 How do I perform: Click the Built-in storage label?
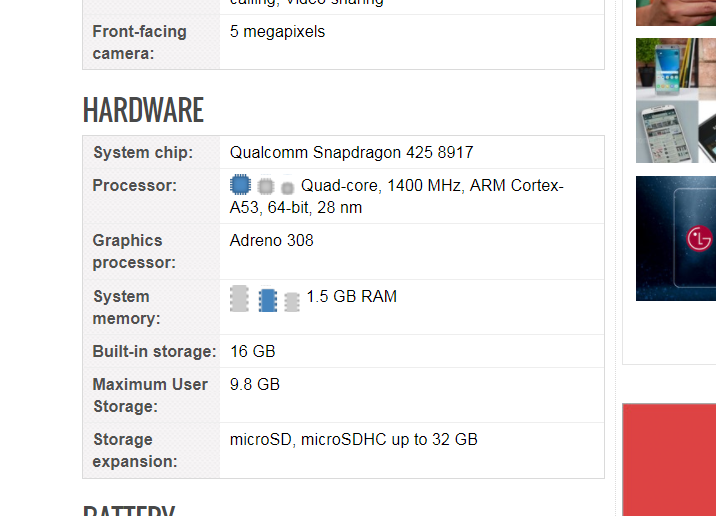coord(154,352)
